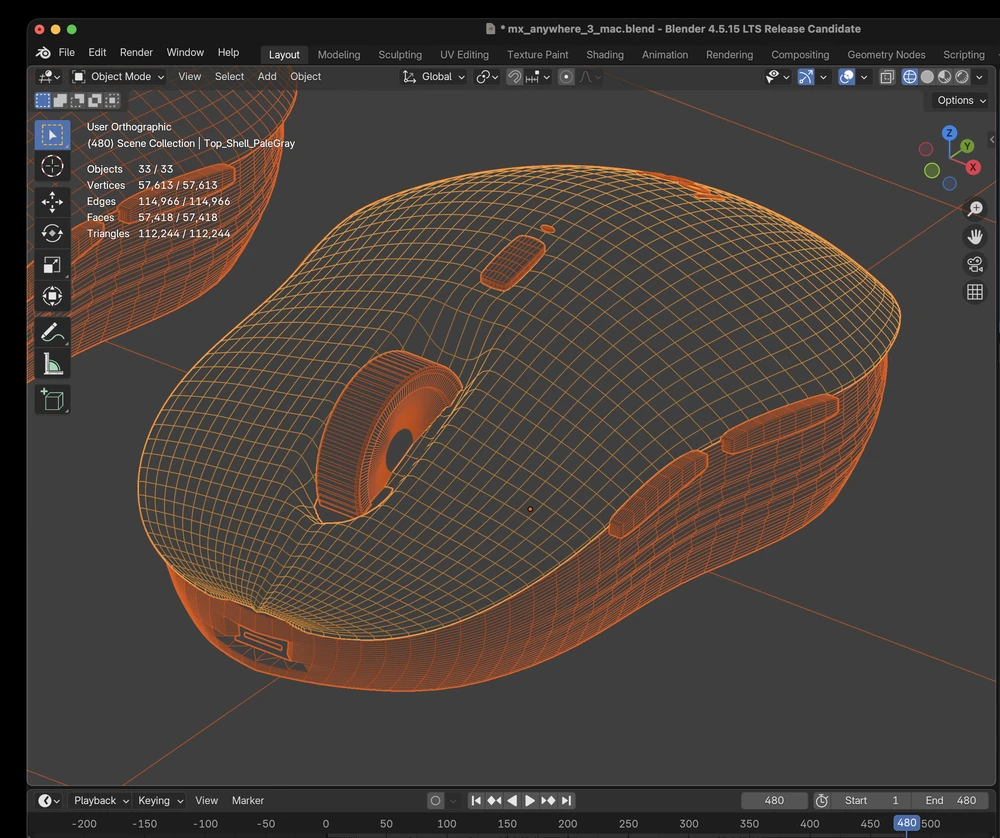Open Global transform orientation dropdown

434,77
